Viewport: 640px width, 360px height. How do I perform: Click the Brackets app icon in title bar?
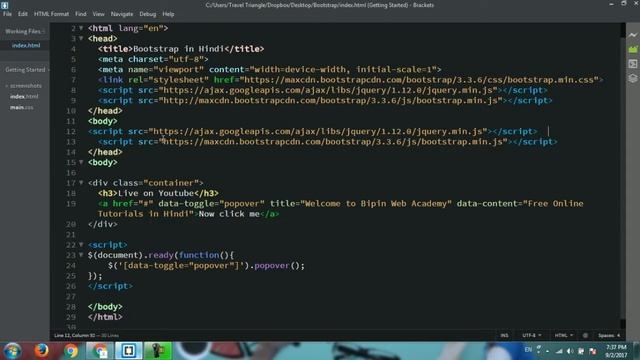[4, 5]
